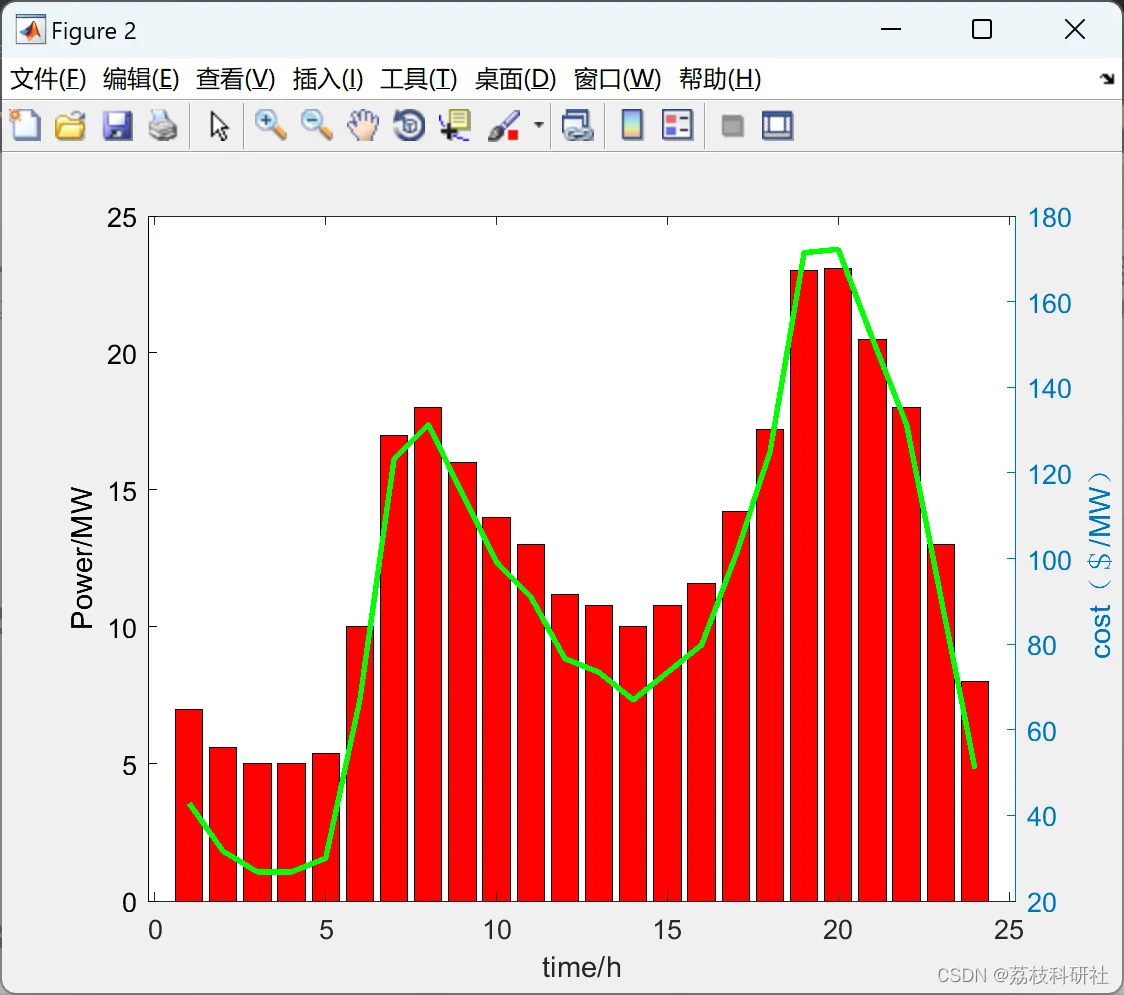The width and height of the screenshot is (1124, 995).
Task: Click the cost ($/MW) right axis label
Action: (1100, 564)
